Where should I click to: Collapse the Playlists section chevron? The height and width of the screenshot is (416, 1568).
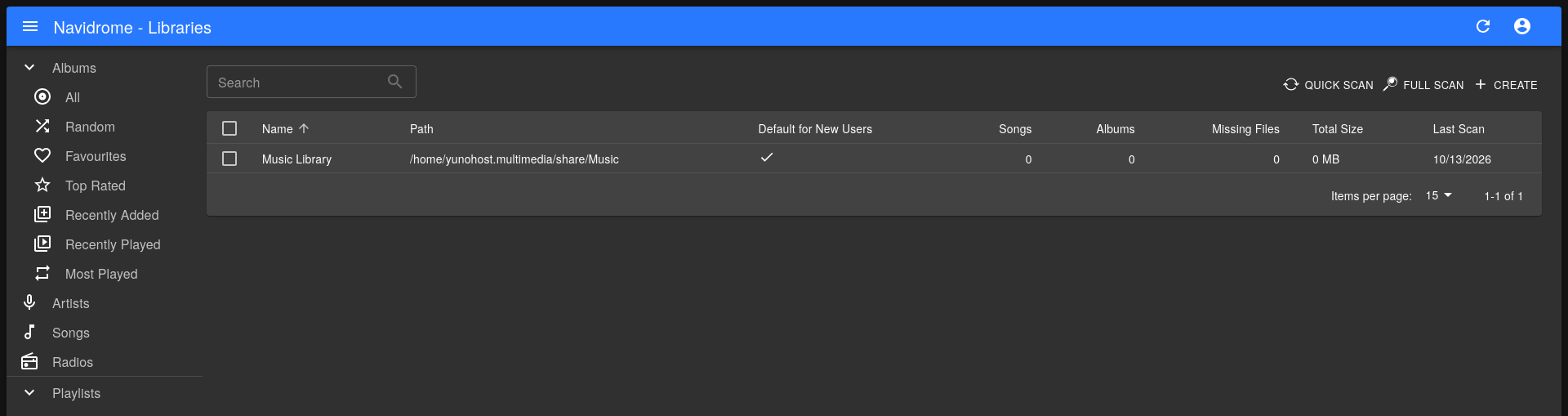click(29, 393)
